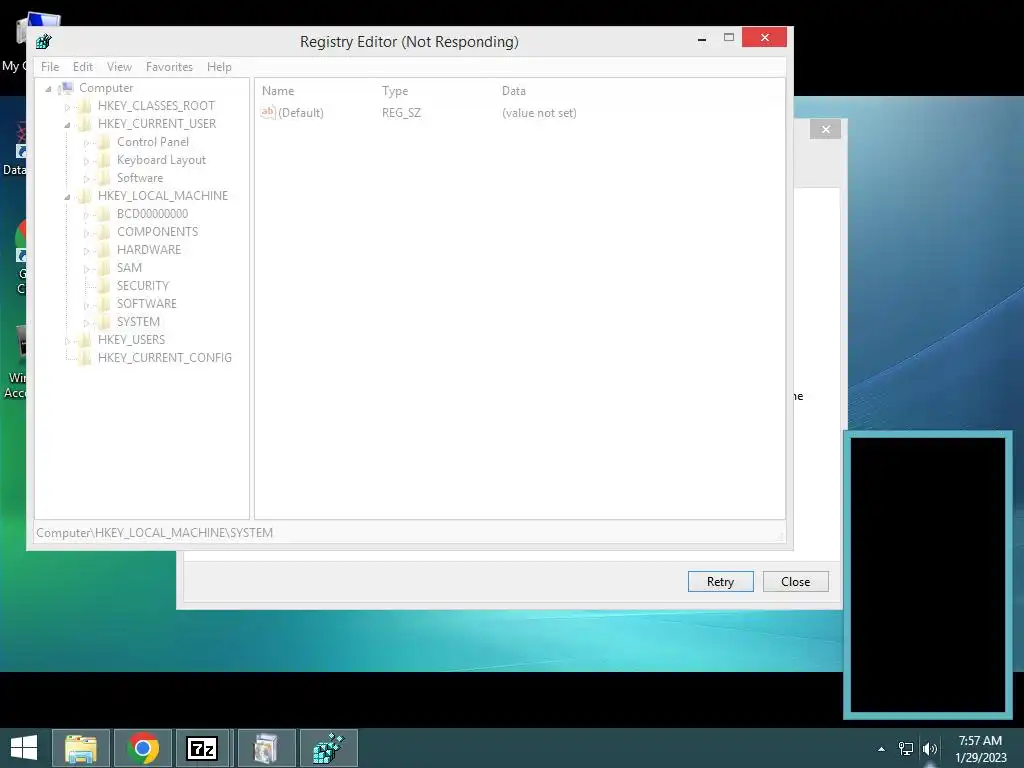Click the Name column header

coord(278,91)
